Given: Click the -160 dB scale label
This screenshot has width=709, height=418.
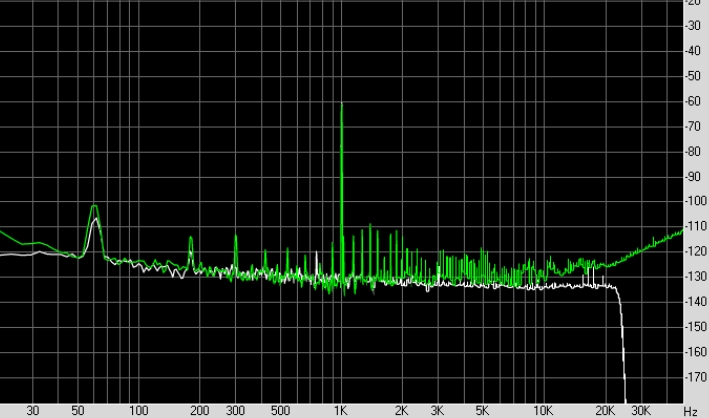Looking at the screenshot, I should [695, 351].
